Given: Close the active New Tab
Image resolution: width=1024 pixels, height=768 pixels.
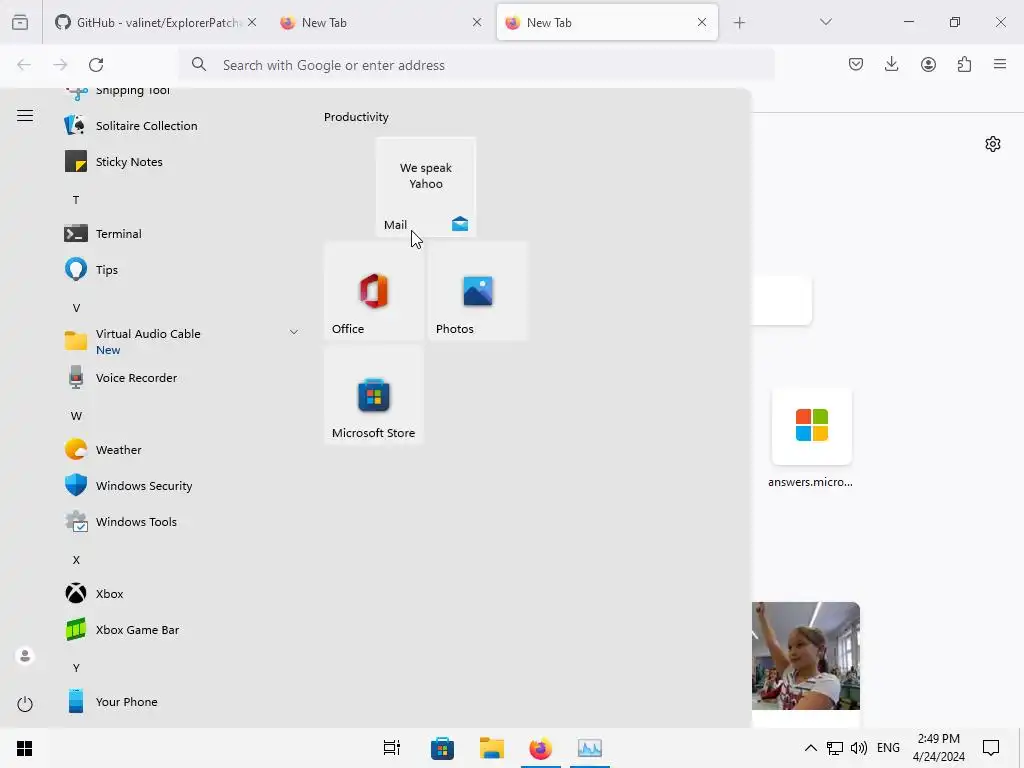Looking at the screenshot, I should [x=702, y=22].
